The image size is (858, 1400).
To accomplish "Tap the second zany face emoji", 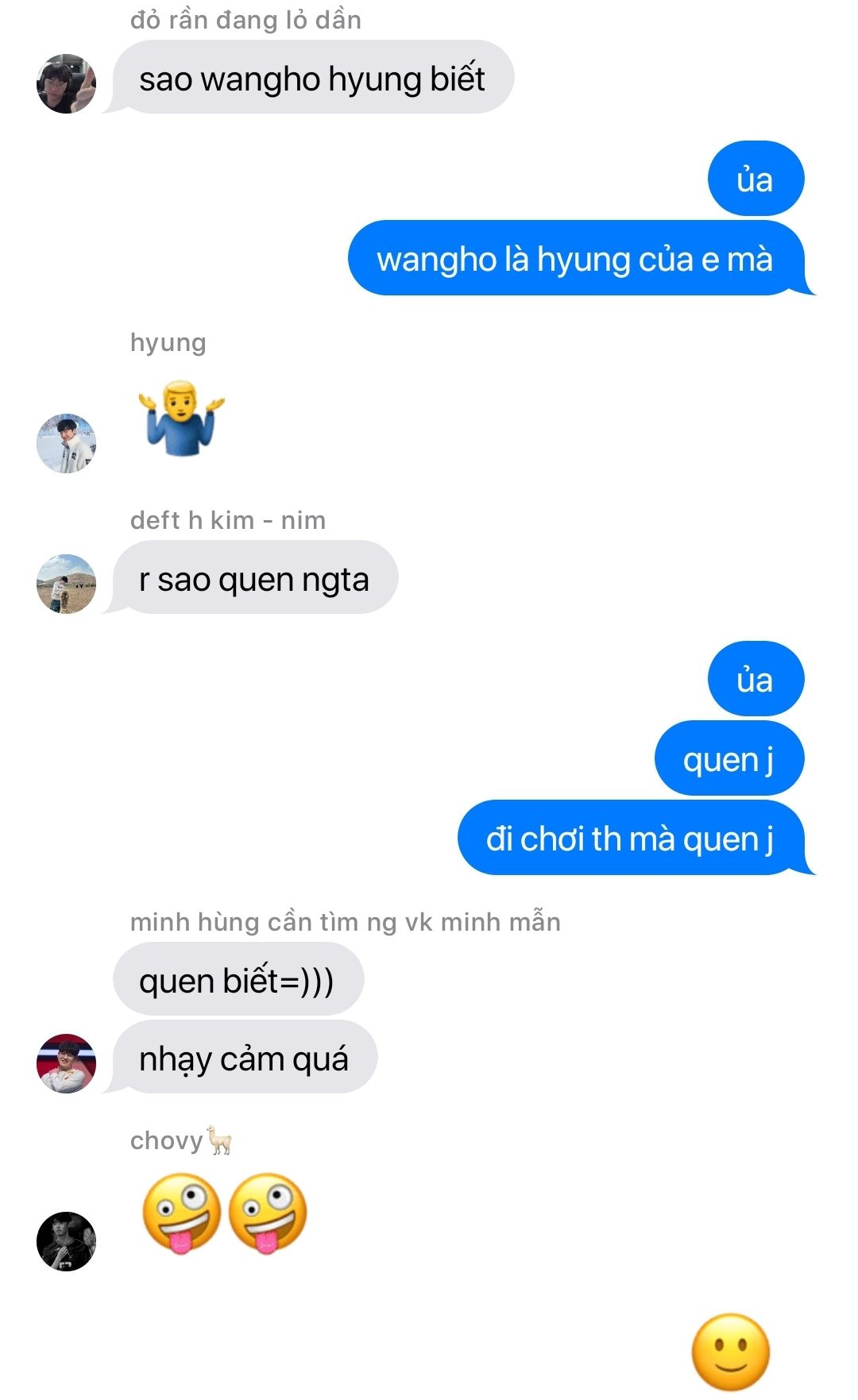I will [268, 1213].
